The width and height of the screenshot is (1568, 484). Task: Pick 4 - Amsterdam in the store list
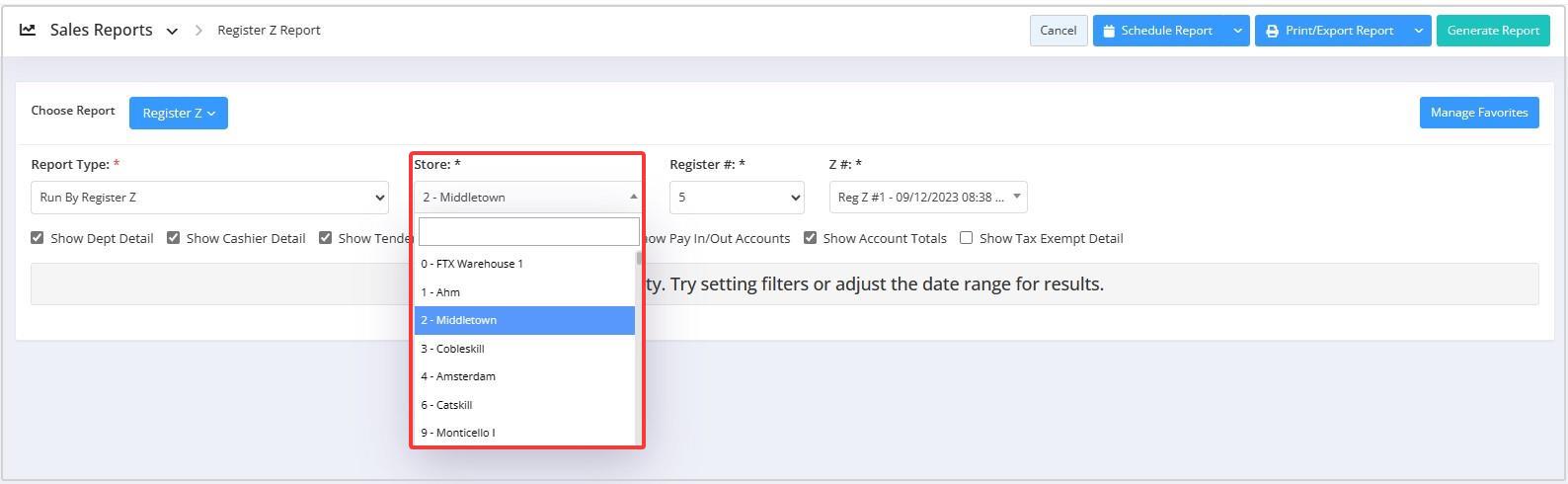point(458,376)
